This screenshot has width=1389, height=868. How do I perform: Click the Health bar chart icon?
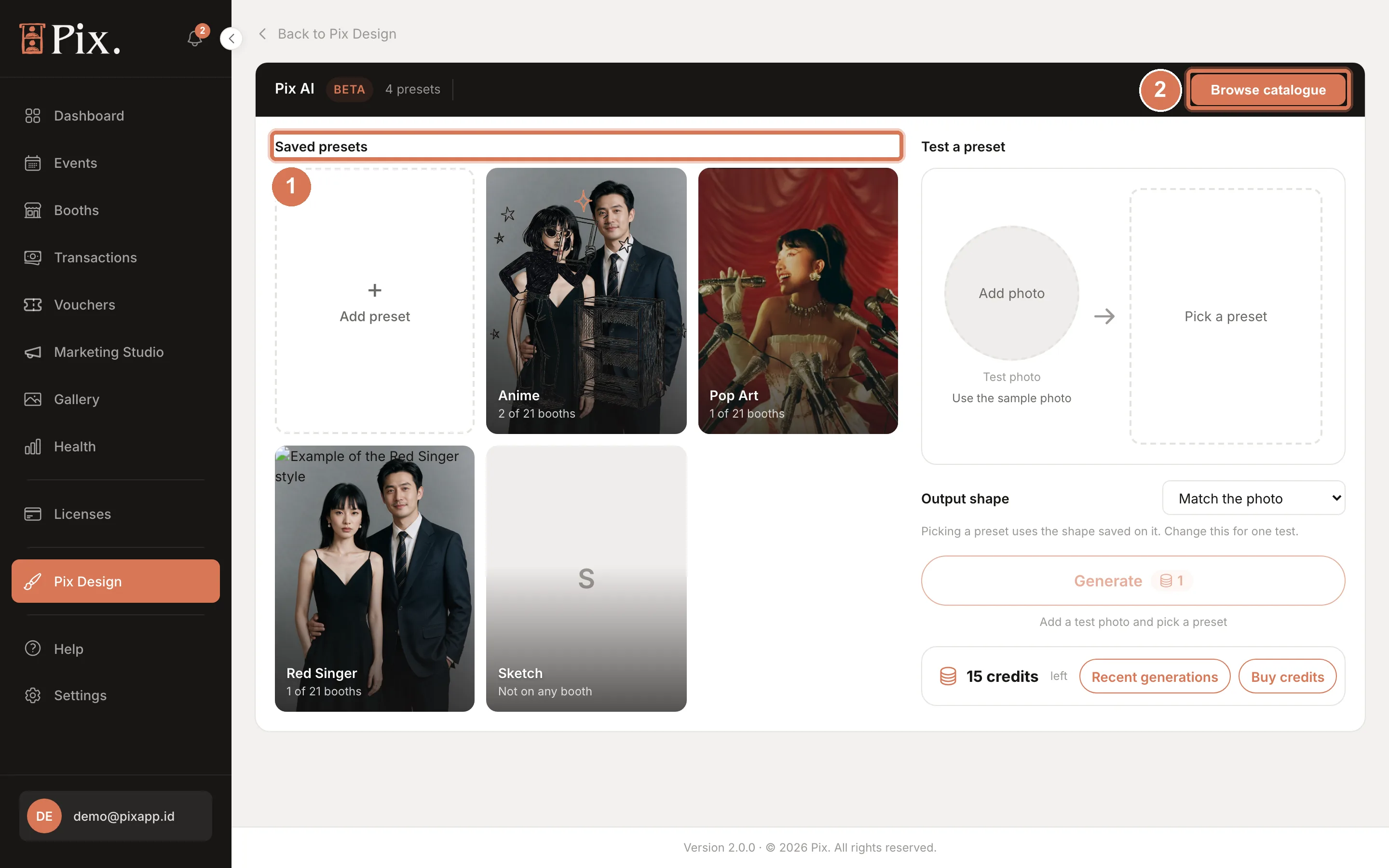point(33,447)
